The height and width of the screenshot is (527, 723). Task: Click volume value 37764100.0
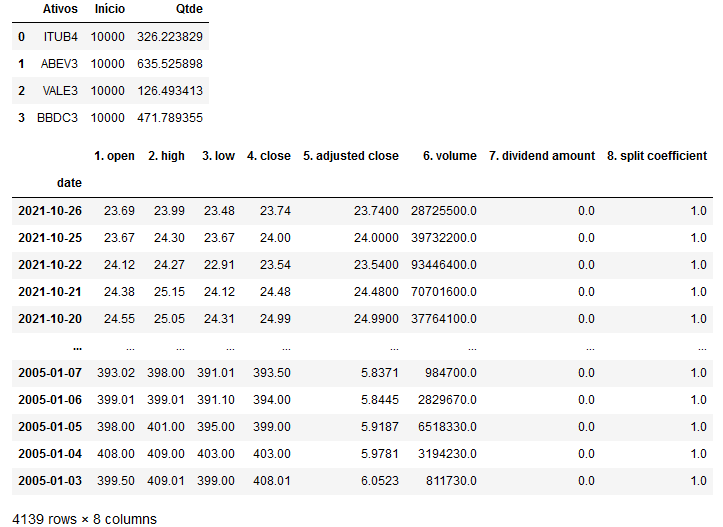(x=444, y=319)
